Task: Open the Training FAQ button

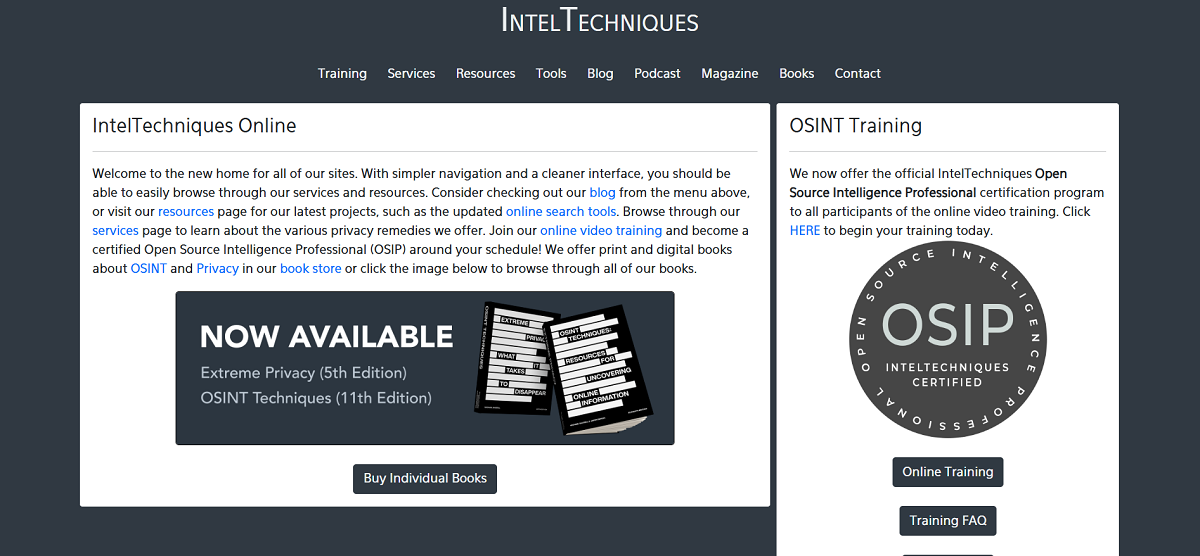Action: 948,521
